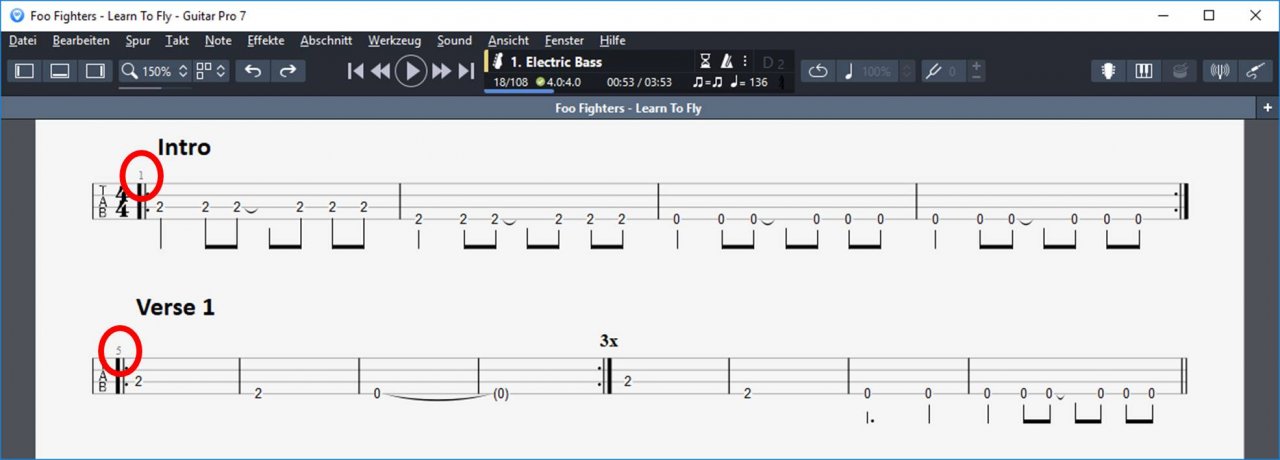Increase the tonality transposition with plus
This screenshot has width=1280, height=460.
click(x=976, y=67)
